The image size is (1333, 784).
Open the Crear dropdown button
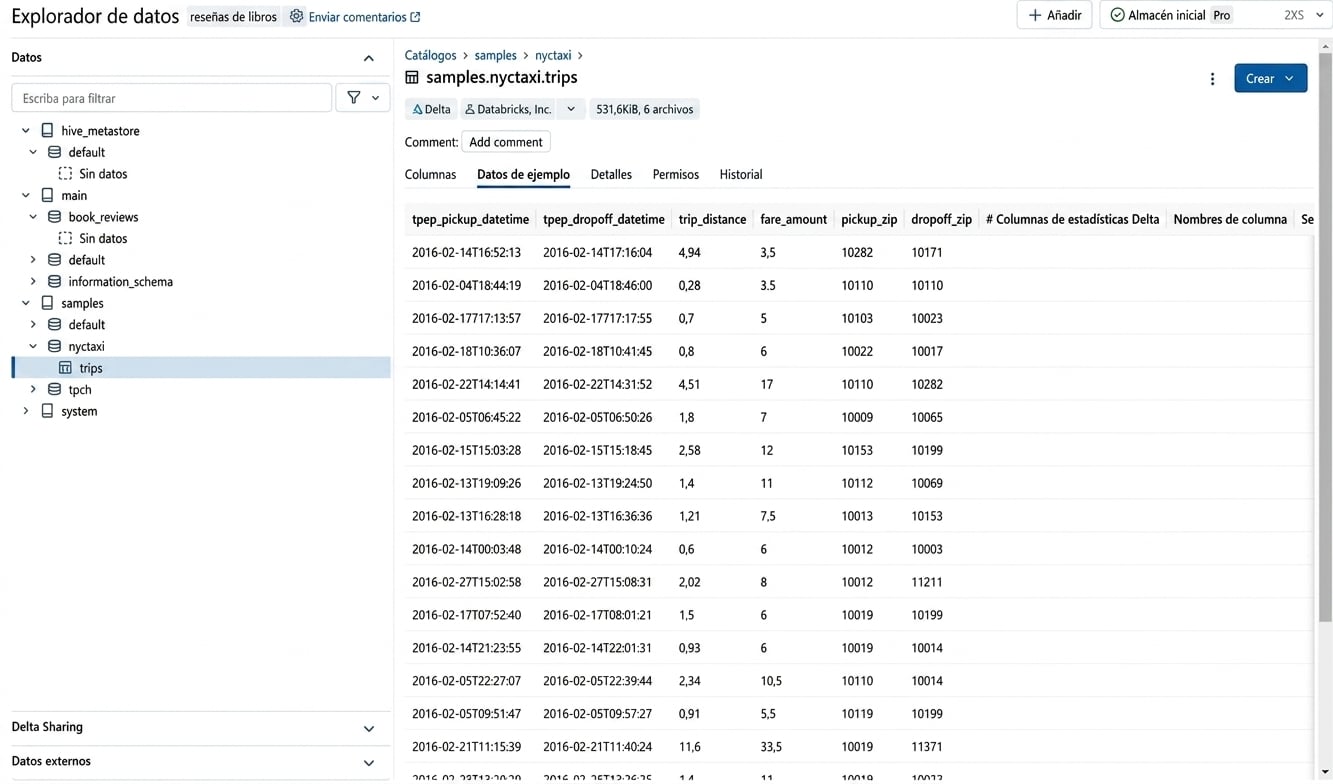click(x=1271, y=78)
